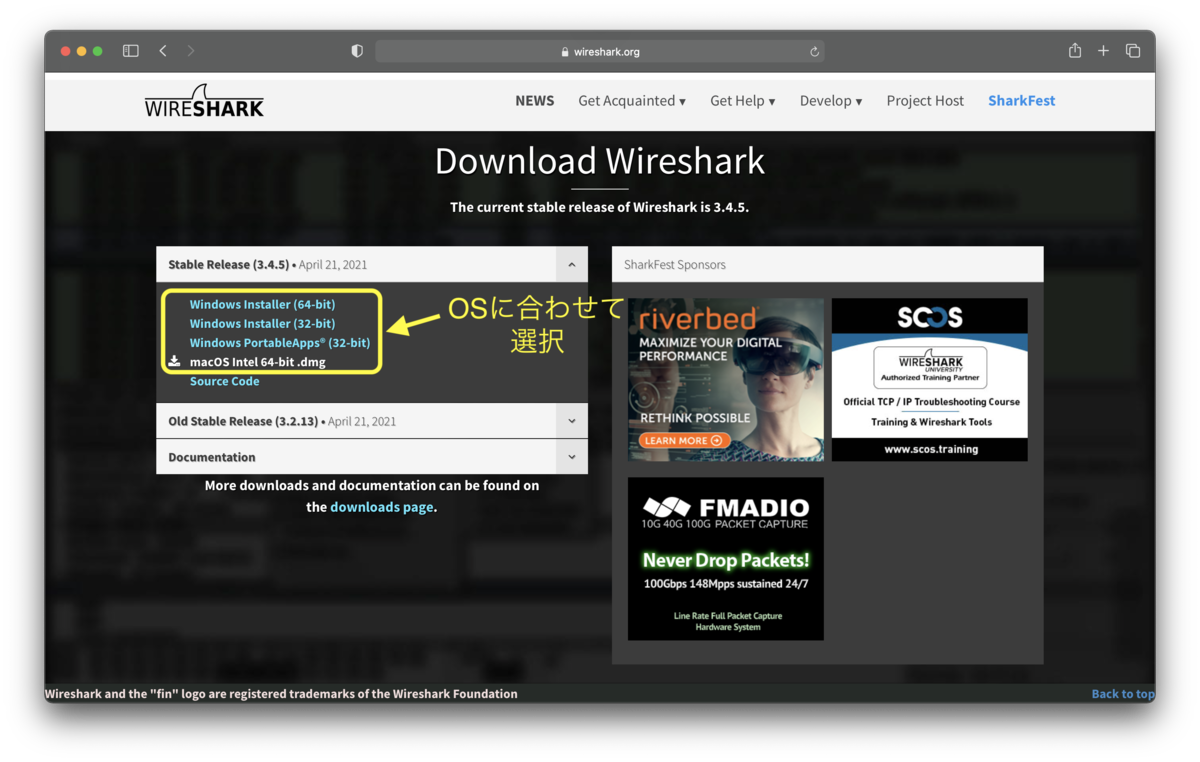Reload the page with the refresh icon
The height and width of the screenshot is (762, 1200).
tap(814, 52)
